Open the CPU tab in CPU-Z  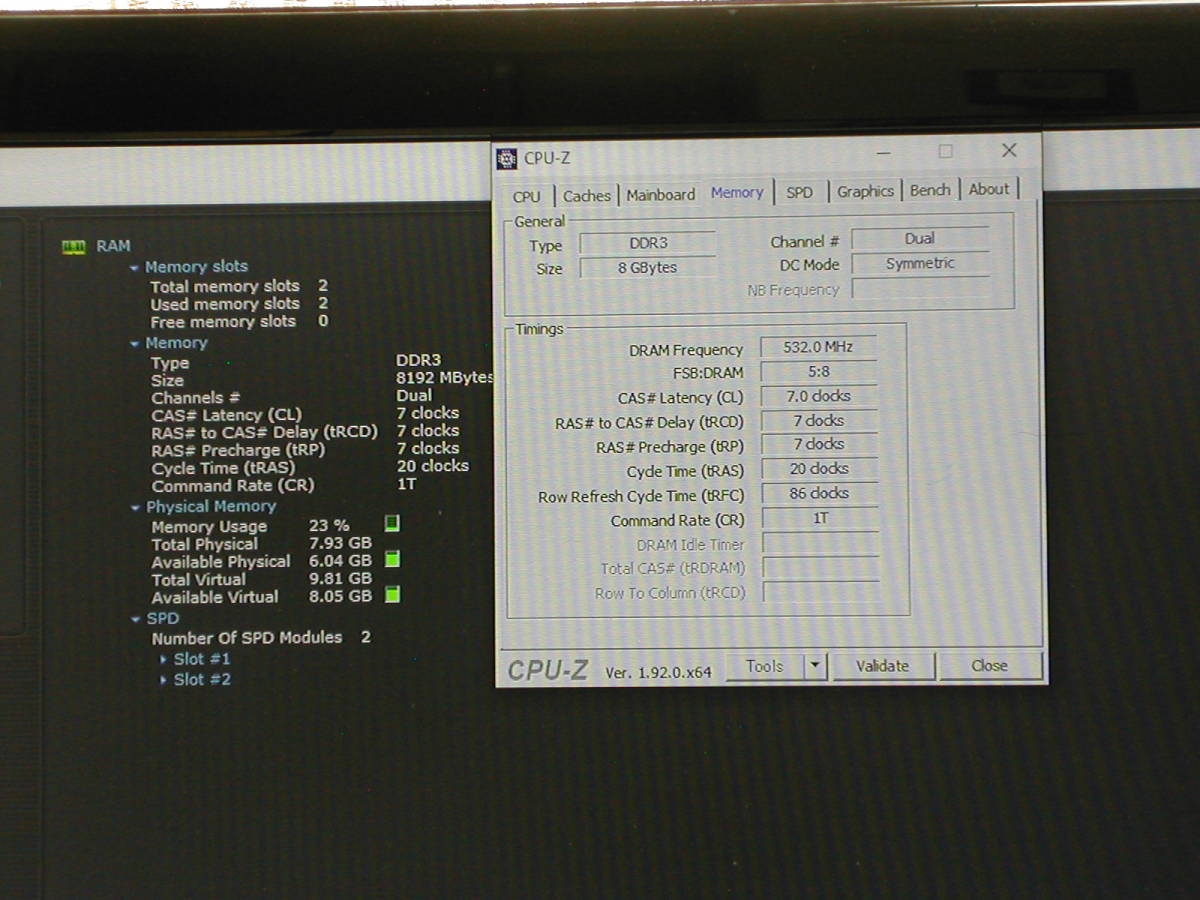click(527, 196)
